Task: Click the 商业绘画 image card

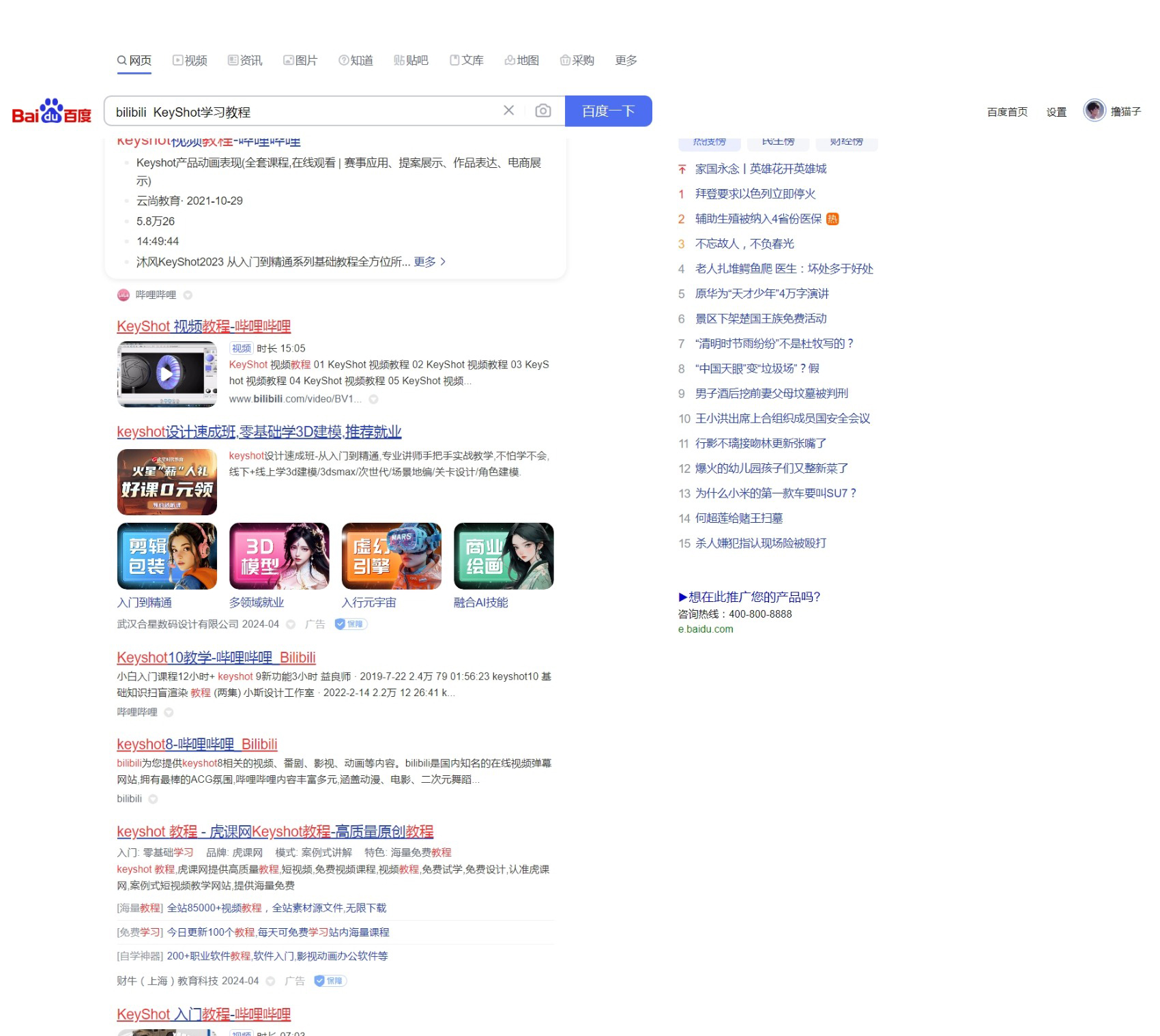Action: point(504,556)
